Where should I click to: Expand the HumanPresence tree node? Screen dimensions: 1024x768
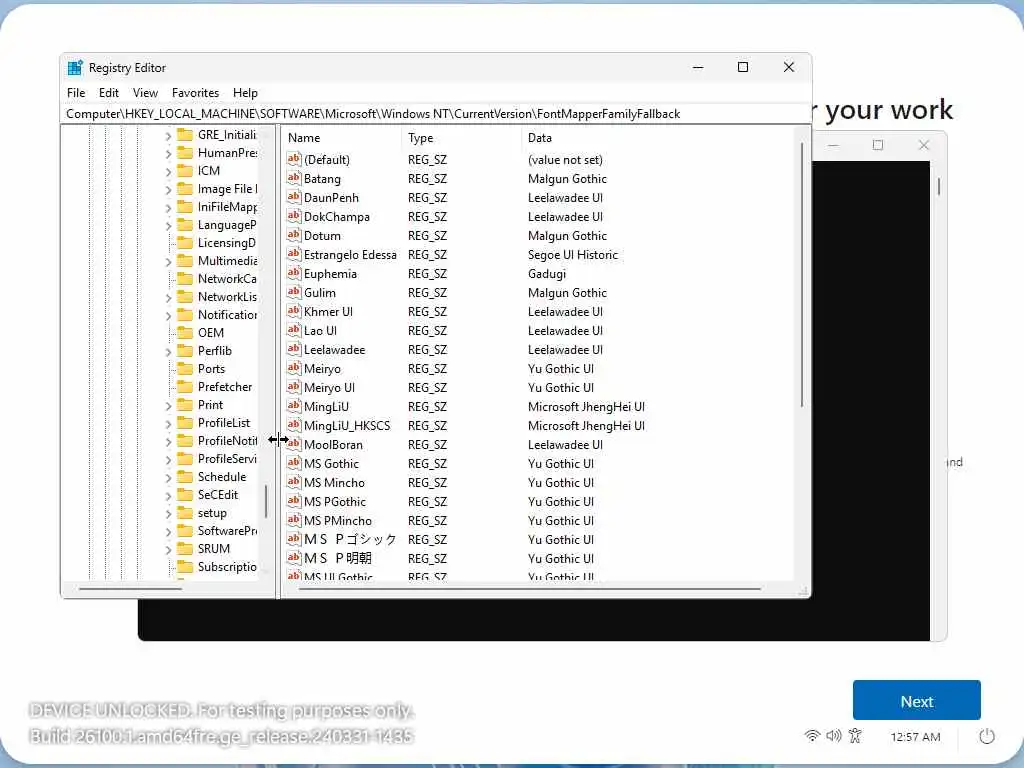pyautogui.click(x=168, y=153)
